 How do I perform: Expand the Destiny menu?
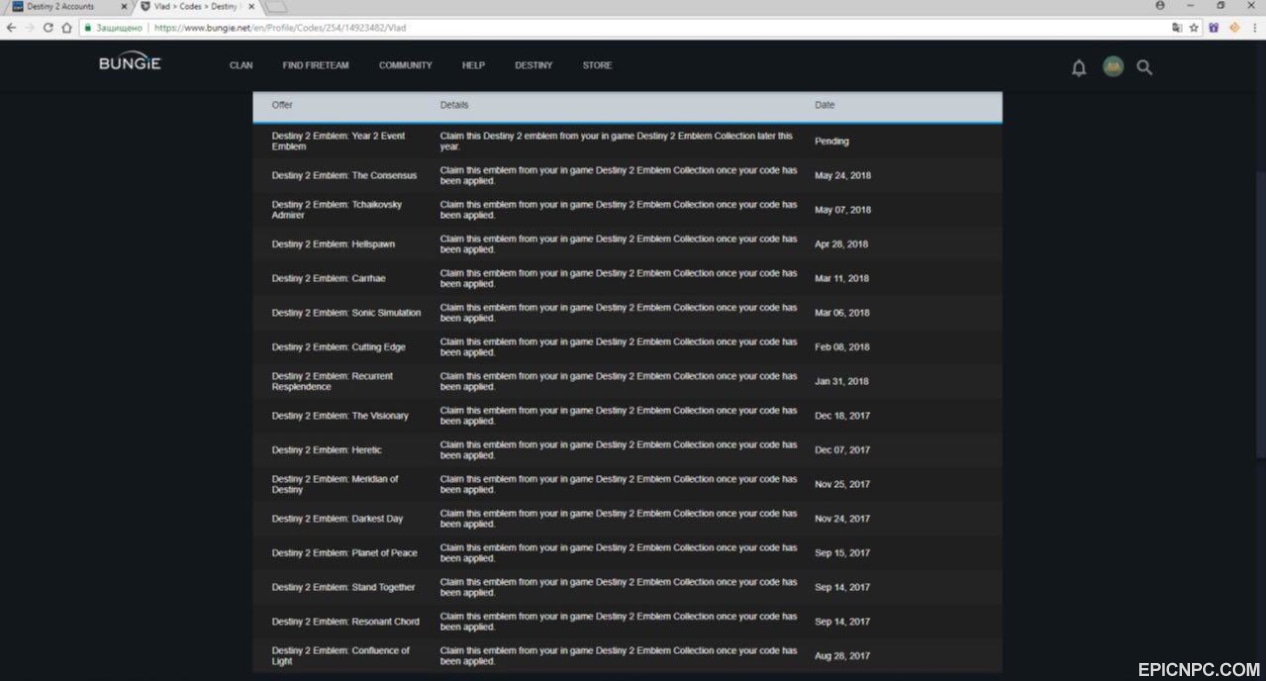point(533,66)
